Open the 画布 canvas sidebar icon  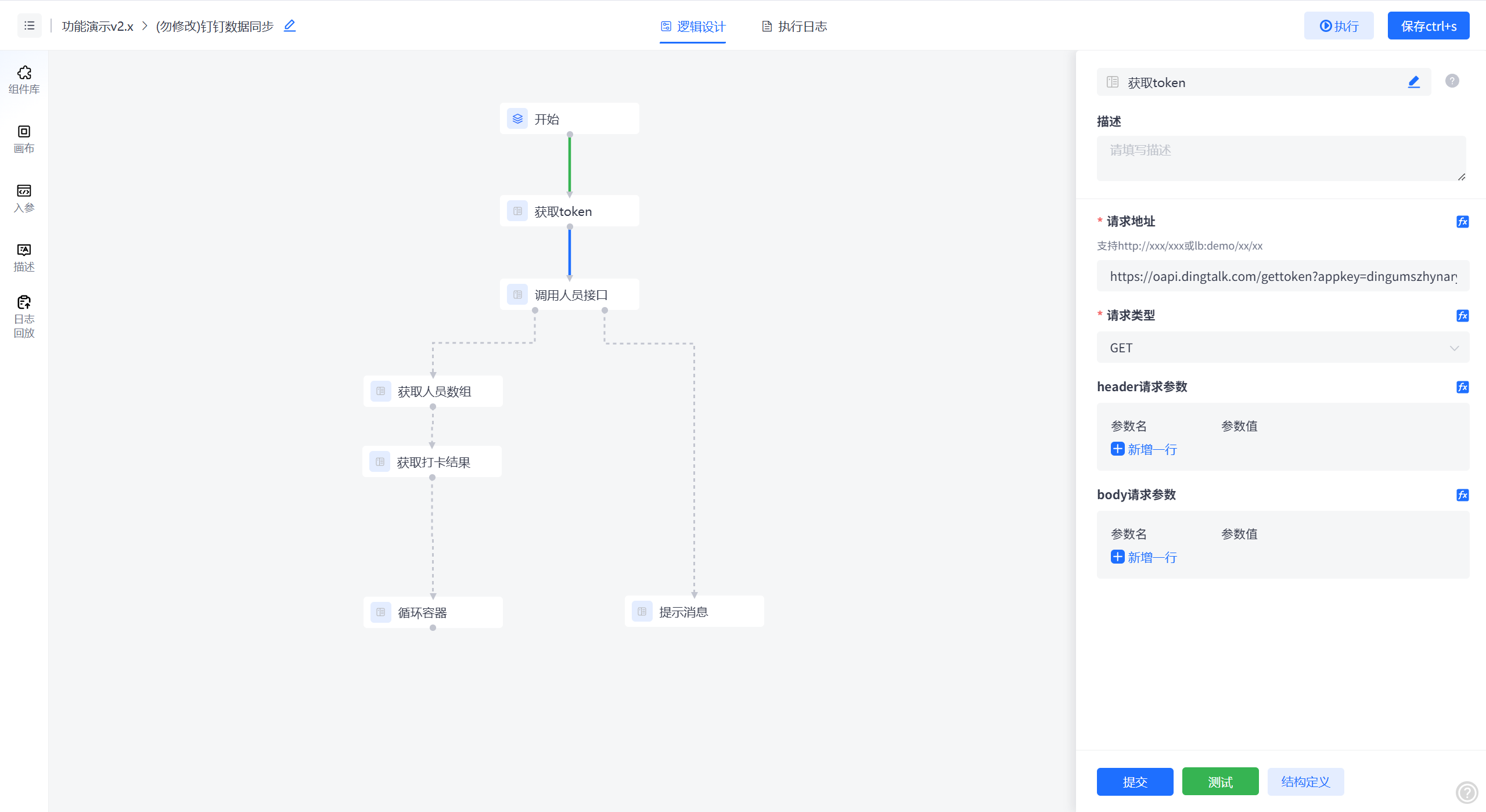click(24, 139)
